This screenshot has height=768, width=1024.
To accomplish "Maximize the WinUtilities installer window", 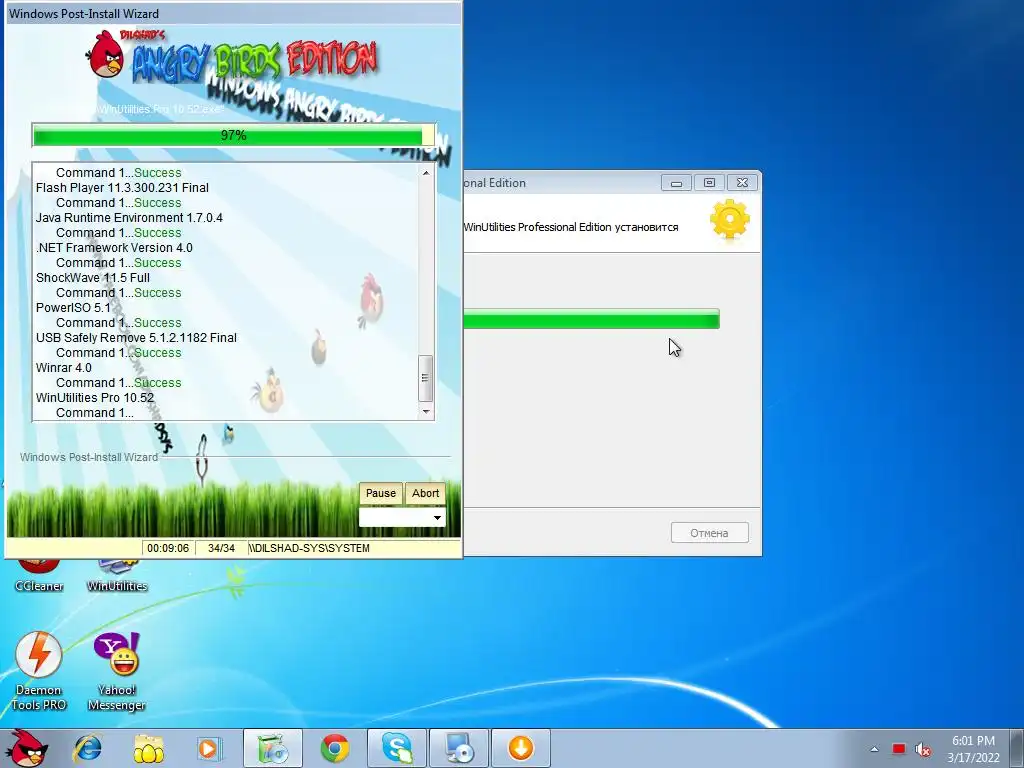I will [x=709, y=183].
